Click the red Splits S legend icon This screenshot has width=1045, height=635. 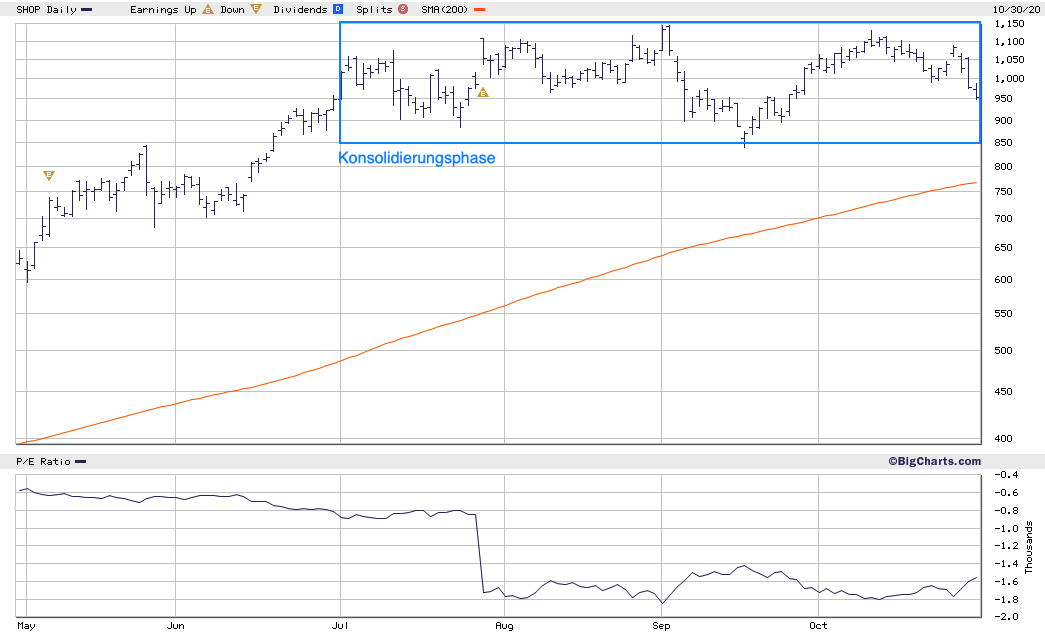[403, 9]
